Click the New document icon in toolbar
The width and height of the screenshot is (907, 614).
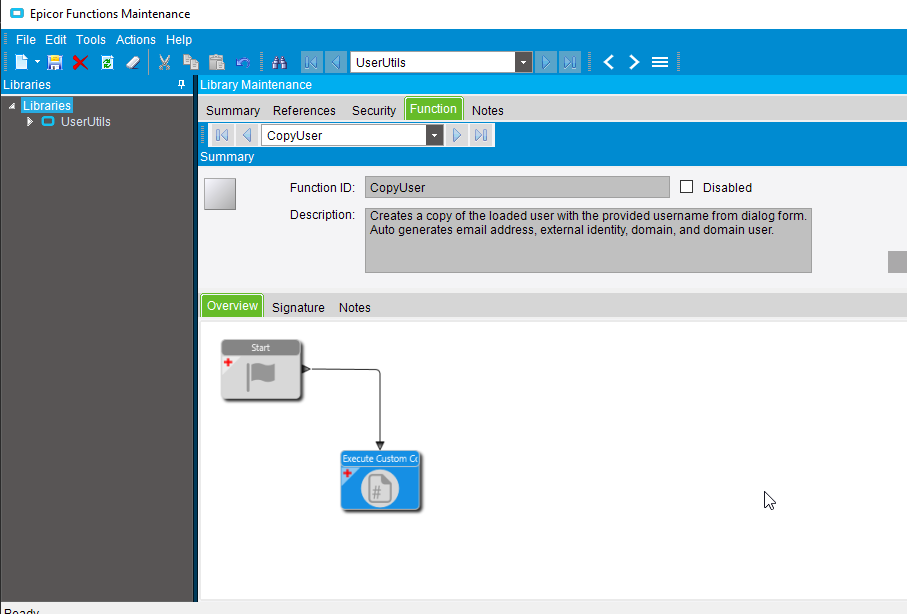(21, 62)
